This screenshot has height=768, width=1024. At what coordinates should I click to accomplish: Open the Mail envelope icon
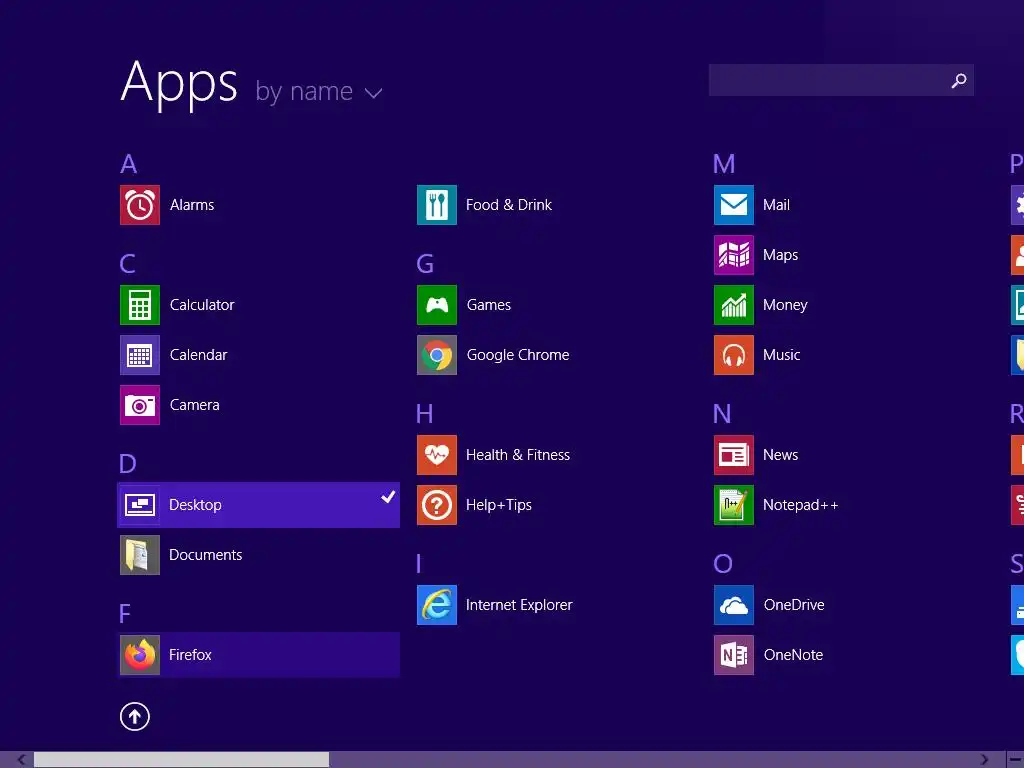734,205
